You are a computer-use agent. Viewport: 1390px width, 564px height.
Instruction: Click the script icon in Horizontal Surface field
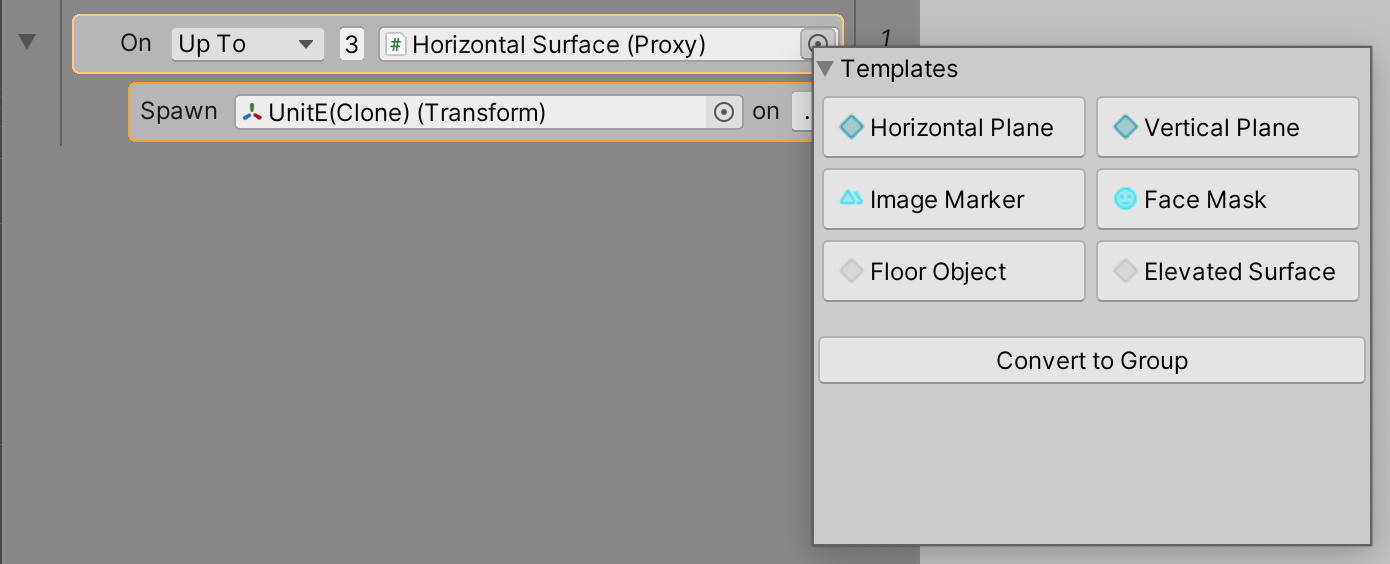396,45
